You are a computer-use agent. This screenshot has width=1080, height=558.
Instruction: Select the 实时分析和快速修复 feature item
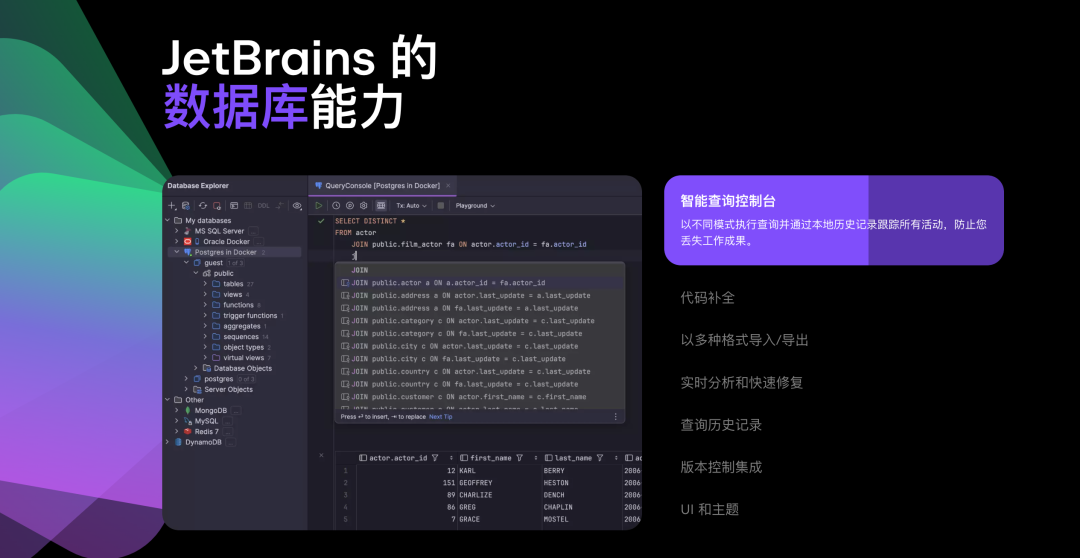click(742, 382)
